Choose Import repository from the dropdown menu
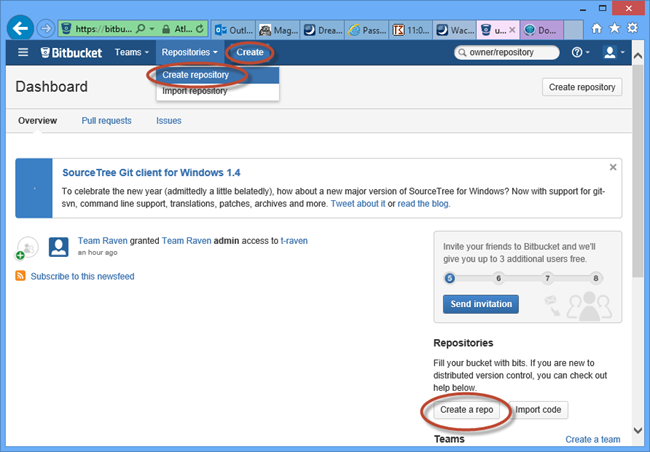This screenshot has height=452, width=650. pyautogui.click(x=195, y=91)
